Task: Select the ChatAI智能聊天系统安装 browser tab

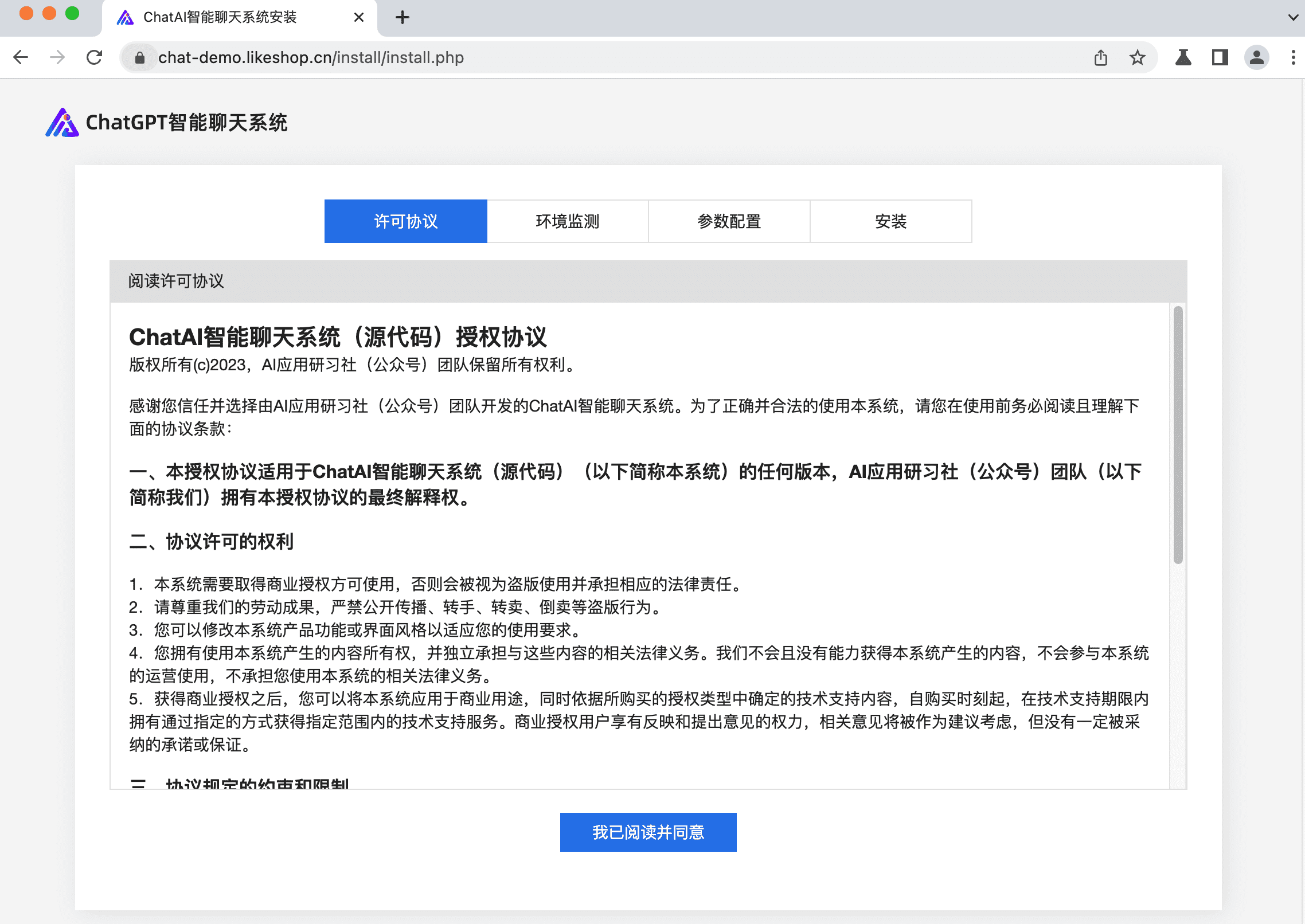Action: point(240,18)
